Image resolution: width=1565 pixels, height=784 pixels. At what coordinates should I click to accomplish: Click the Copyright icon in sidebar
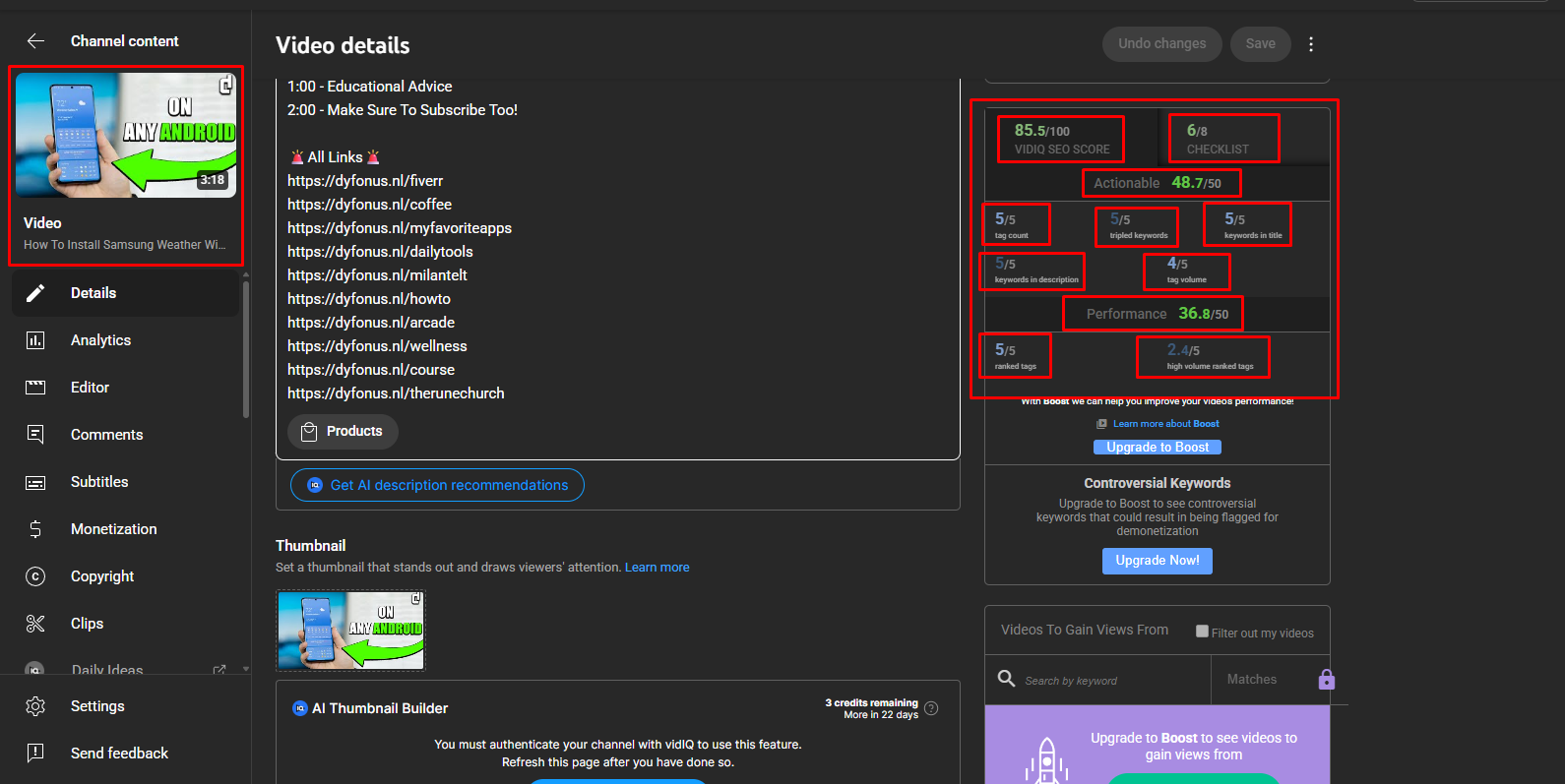pos(35,576)
